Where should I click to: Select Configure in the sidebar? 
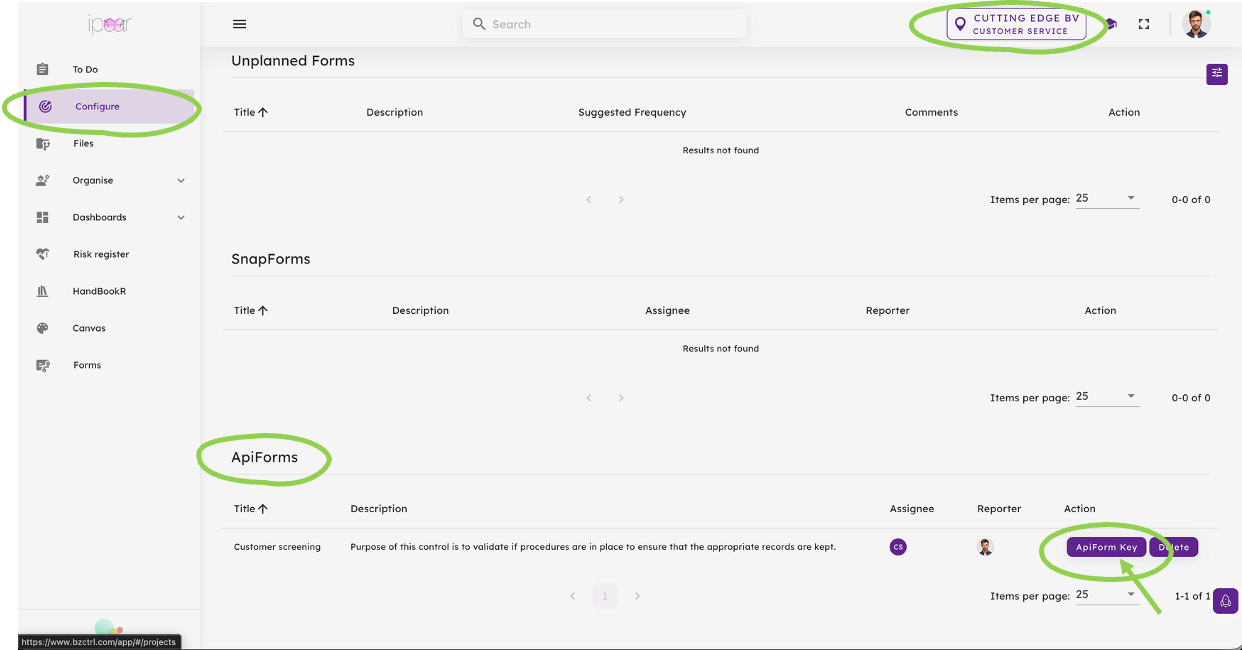pos(108,106)
